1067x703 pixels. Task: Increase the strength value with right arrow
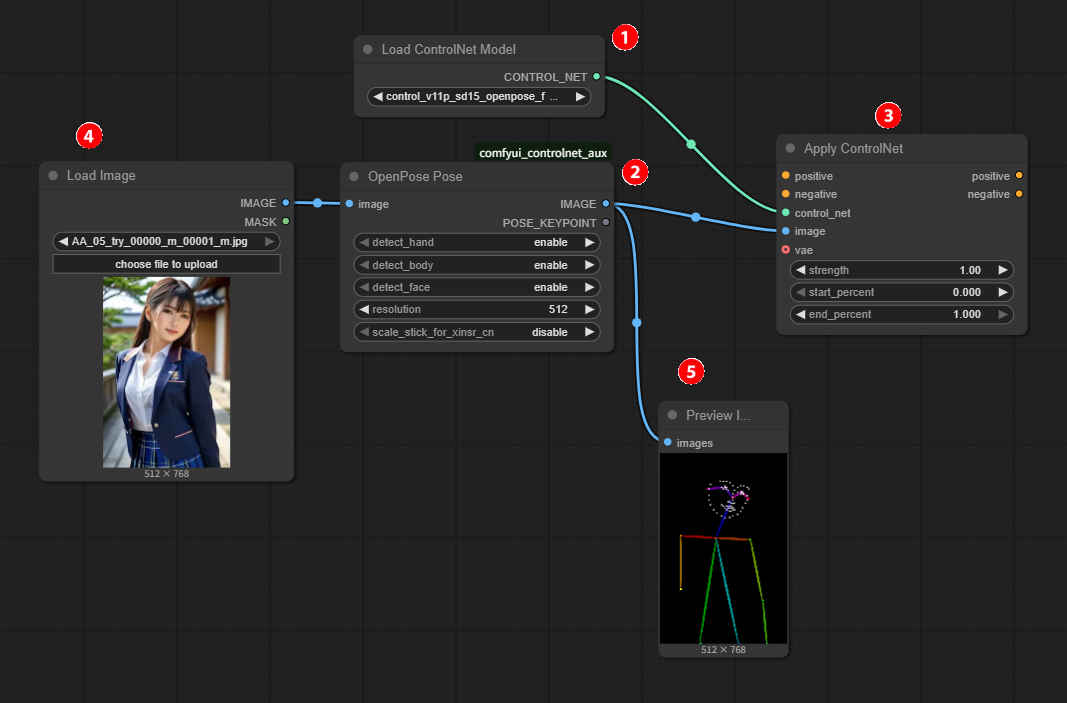tap(1003, 270)
